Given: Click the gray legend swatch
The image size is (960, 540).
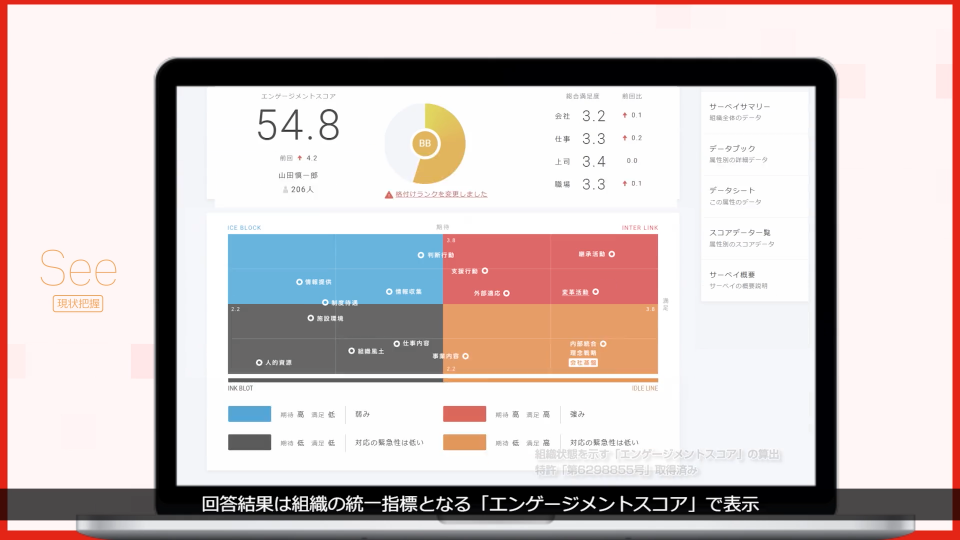Looking at the screenshot, I should (x=249, y=442).
